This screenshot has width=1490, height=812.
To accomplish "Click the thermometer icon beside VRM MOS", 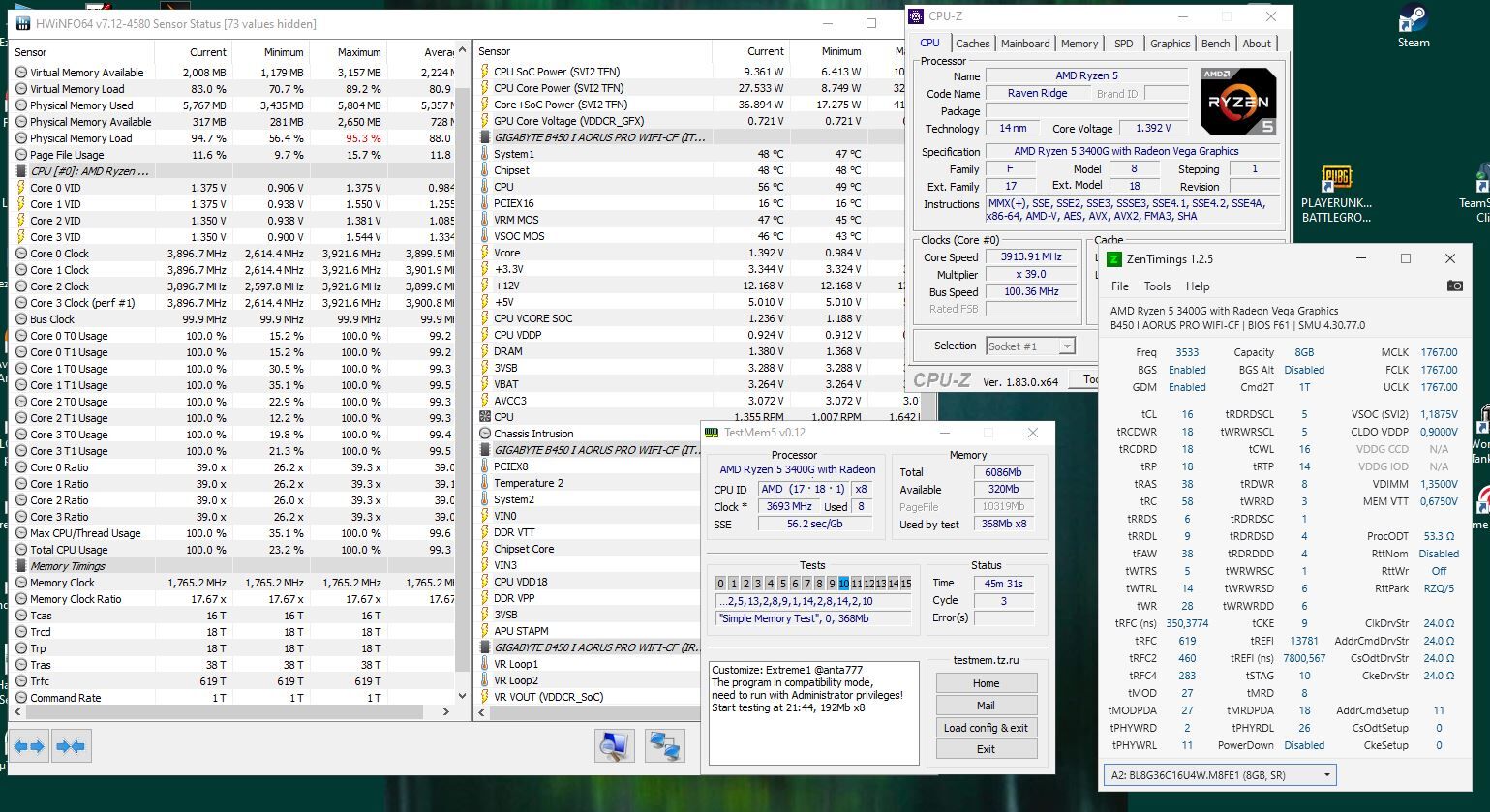I will (485, 220).
